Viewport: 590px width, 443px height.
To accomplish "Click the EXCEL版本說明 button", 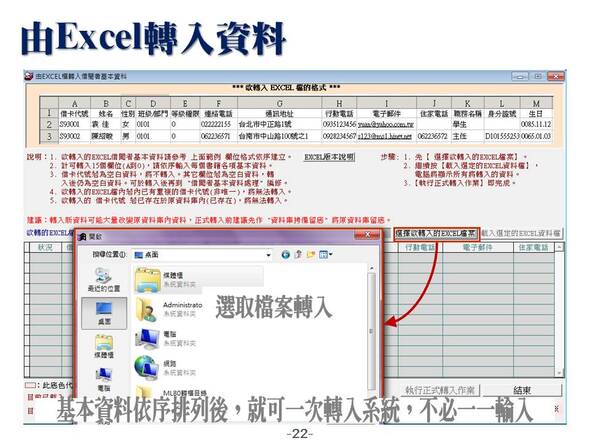I will (329, 157).
